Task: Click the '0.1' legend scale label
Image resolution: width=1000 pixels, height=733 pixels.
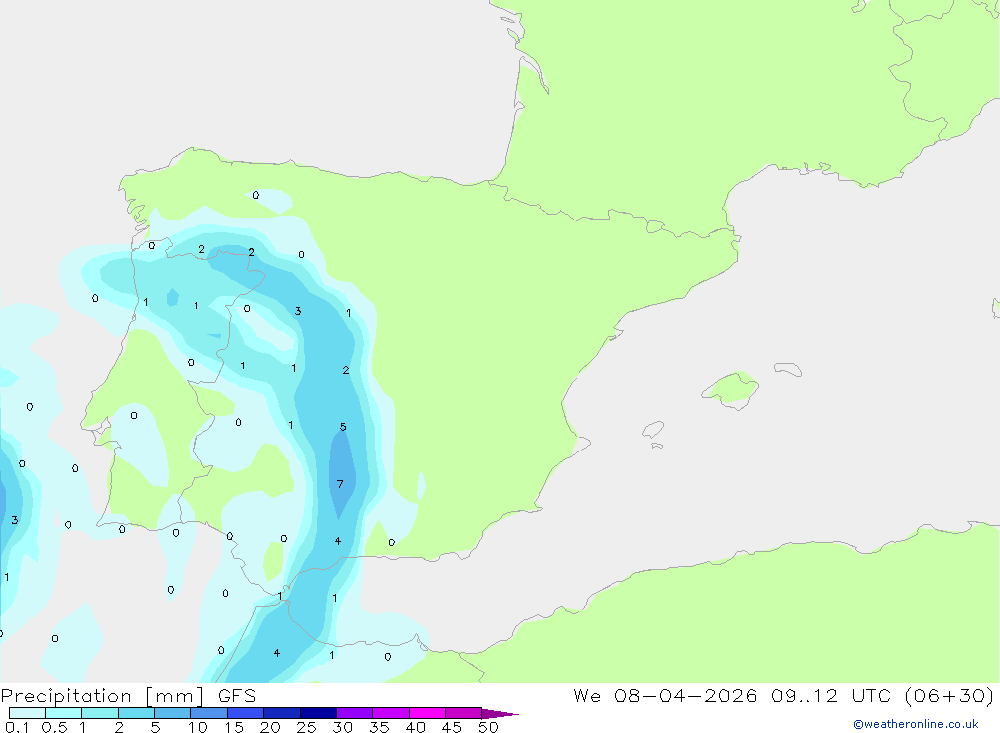Action: coord(17,727)
